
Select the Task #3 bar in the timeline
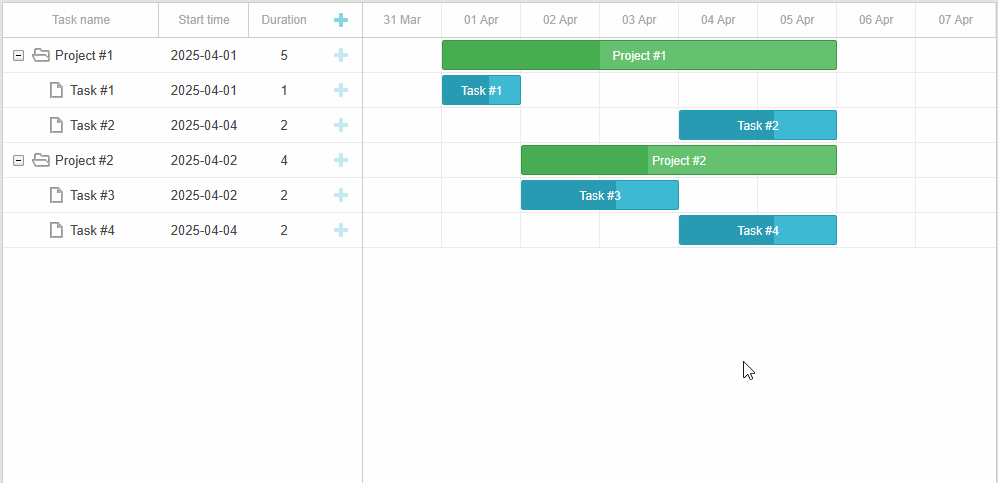pyautogui.click(x=599, y=195)
